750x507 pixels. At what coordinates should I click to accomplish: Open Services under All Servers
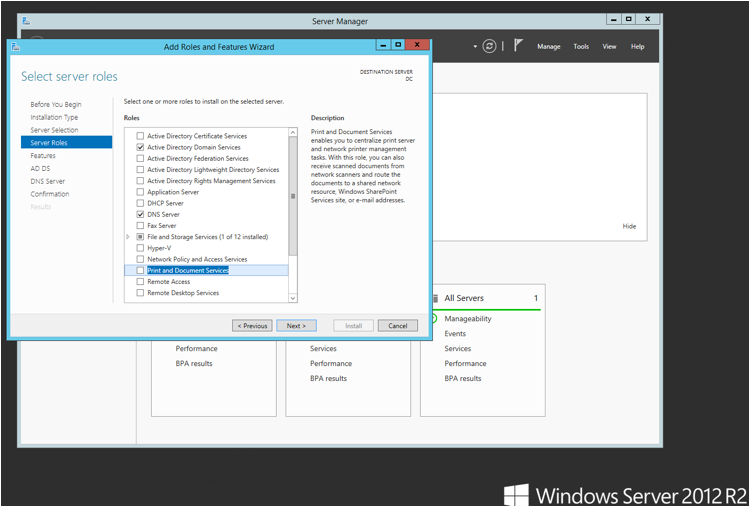coord(458,349)
